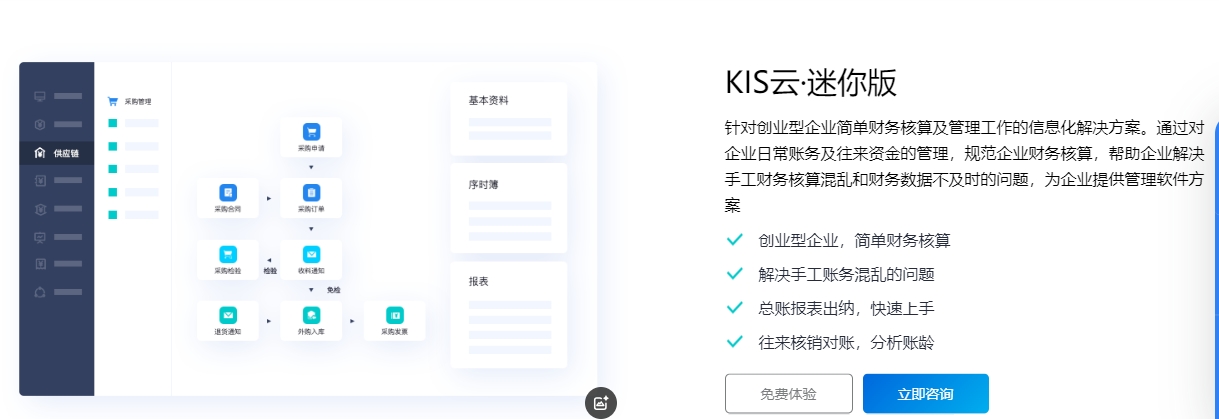Open the 外购入库 icon
Viewport: 1219px width, 419px height.
point(311,315)
